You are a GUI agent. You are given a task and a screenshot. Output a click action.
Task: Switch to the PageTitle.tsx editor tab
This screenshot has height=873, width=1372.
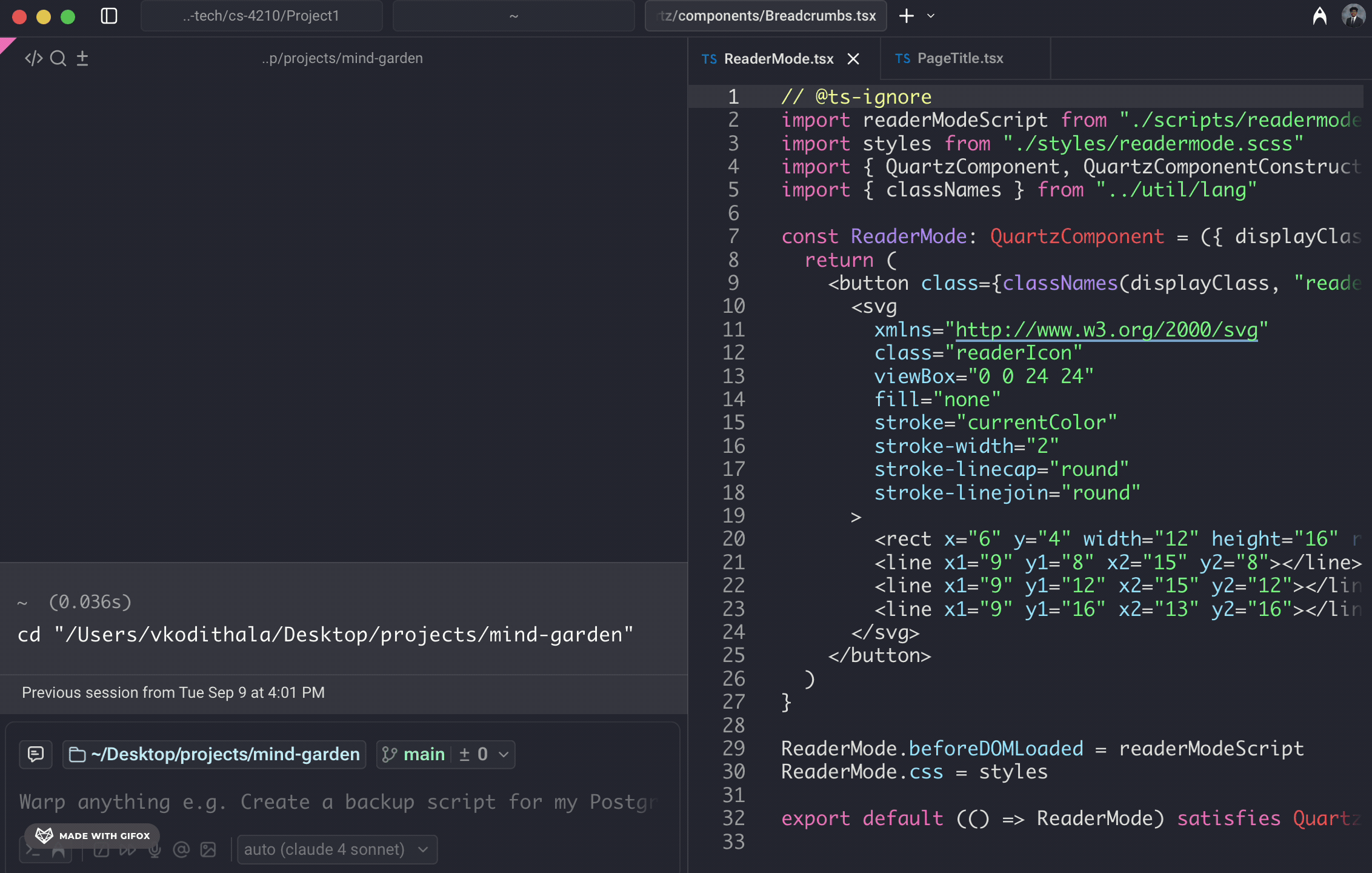pos(959,58)
